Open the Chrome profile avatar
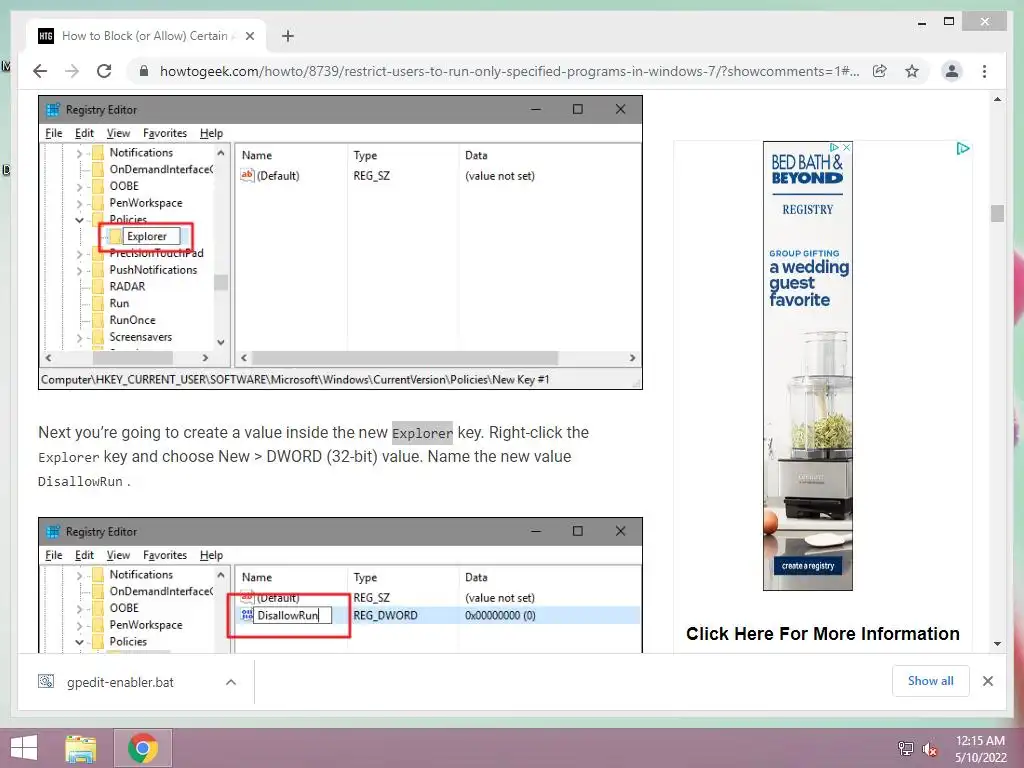The height and width of the screenshot is (768, 1024). (952, 71)
